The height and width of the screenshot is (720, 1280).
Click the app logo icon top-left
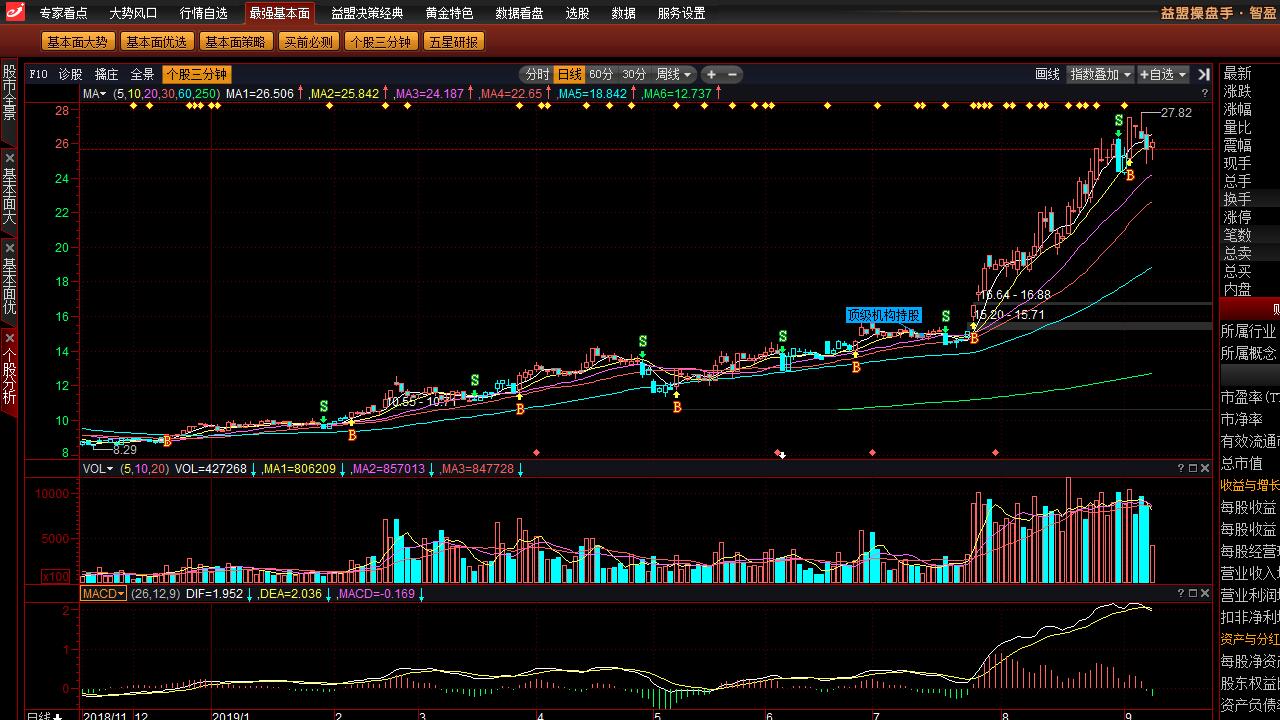click(x=14, y=13)
